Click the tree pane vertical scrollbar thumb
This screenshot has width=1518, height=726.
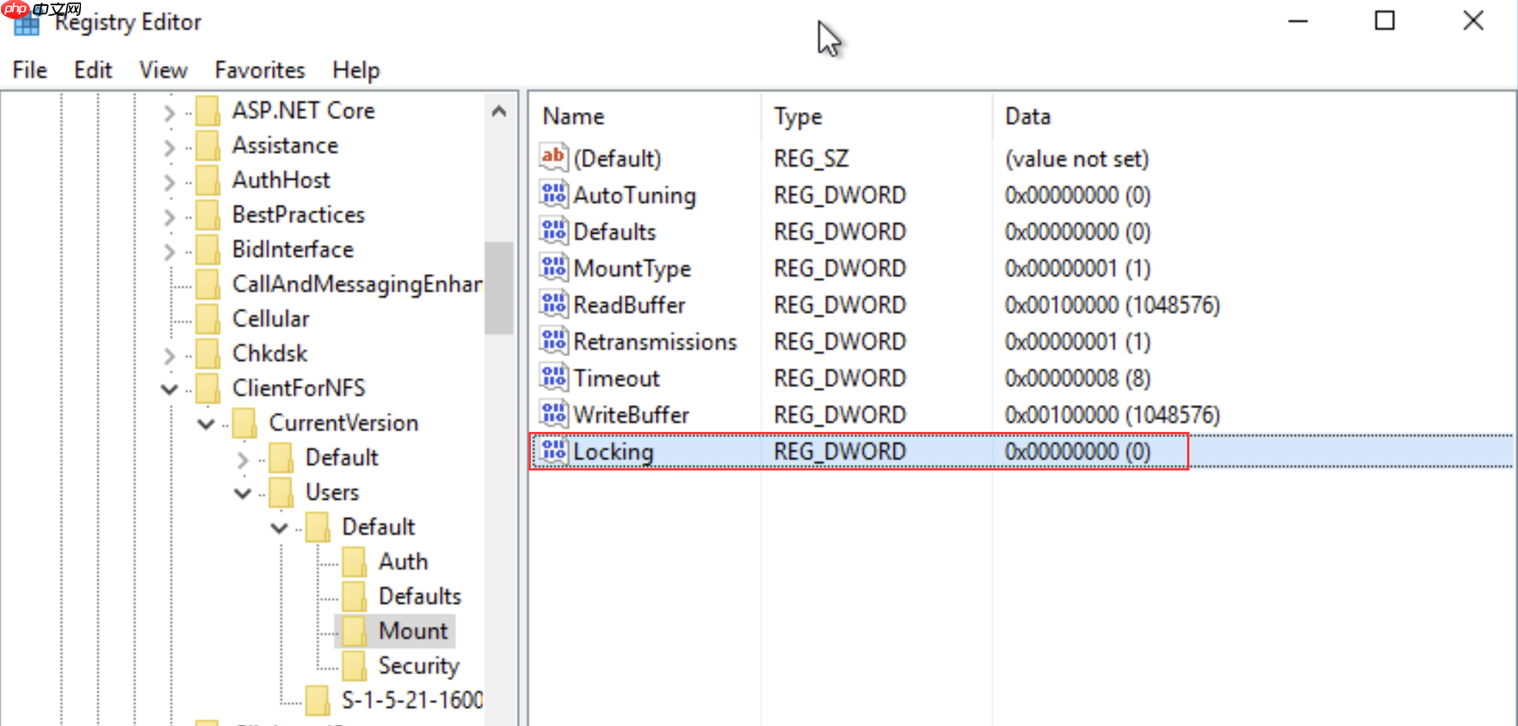pyautogui.click(x=499, y=288)
